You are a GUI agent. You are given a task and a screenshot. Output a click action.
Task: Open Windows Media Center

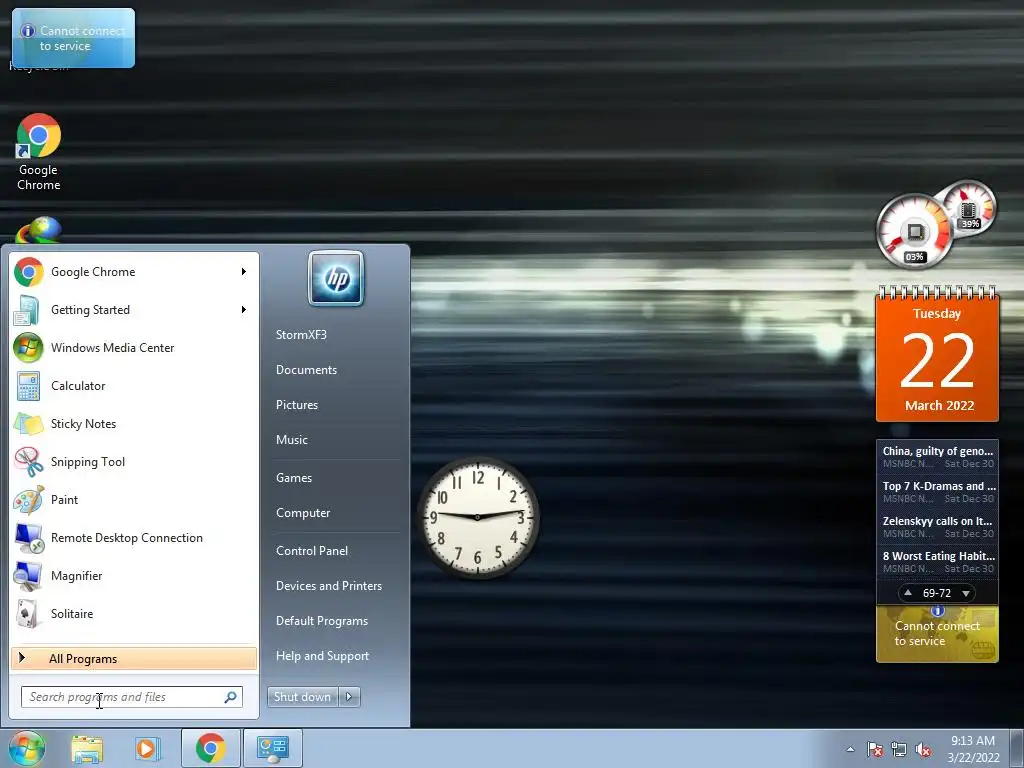pyautogui.click(x=134, y=347)
